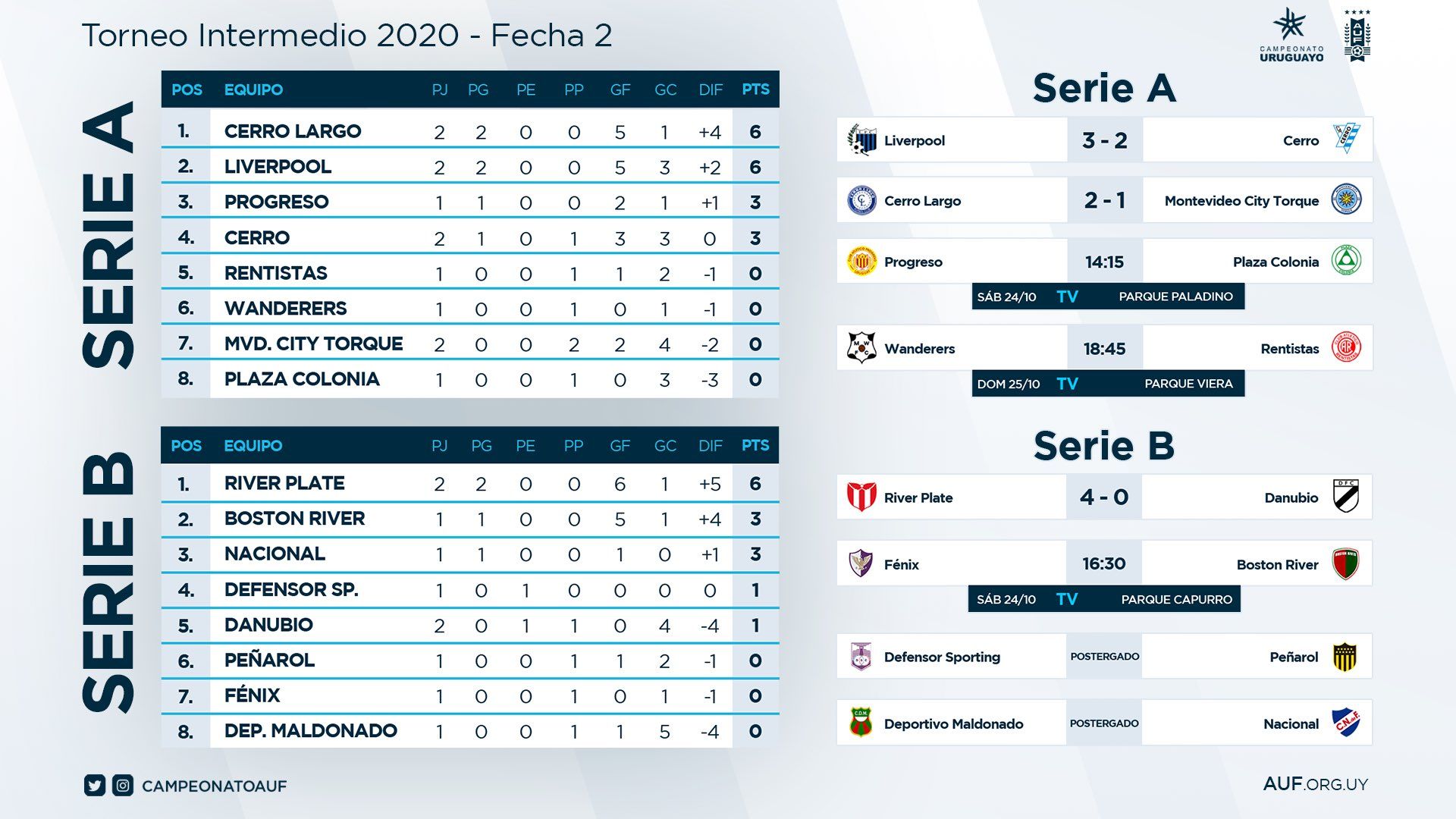The width and height of the screenshot is (1456, 819).
Task: Select the PTS column header in Serie A
Action: click(755, 89)
